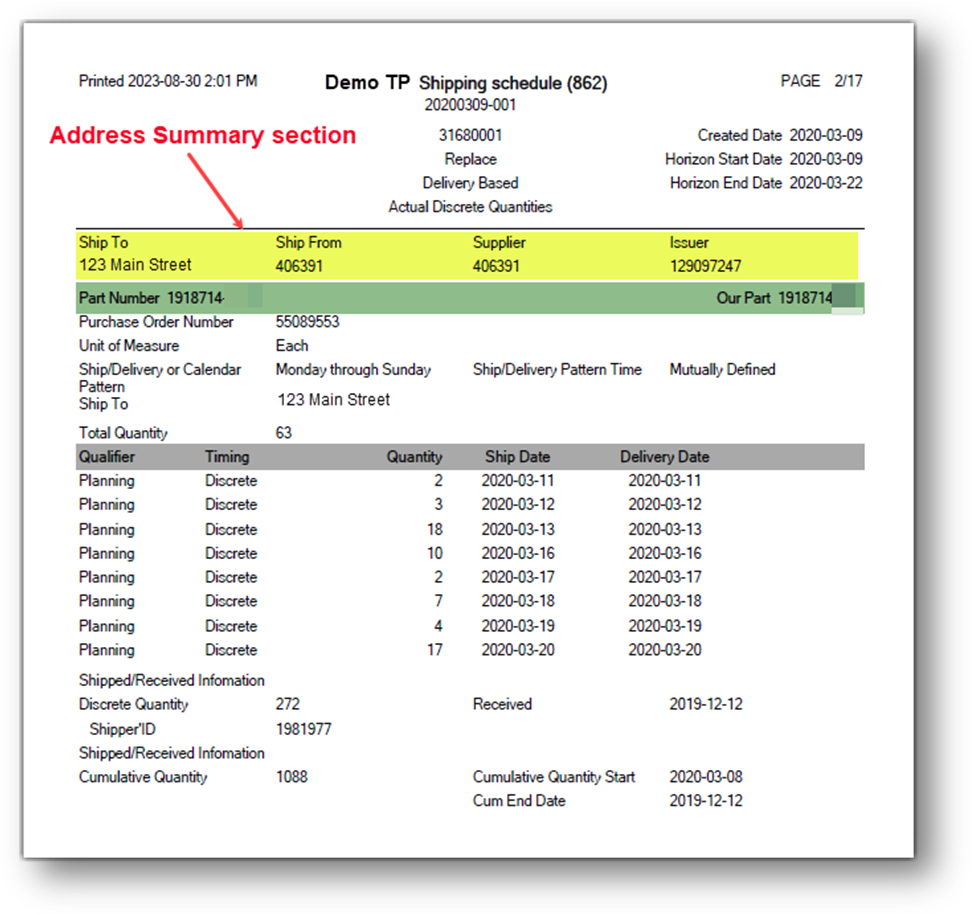Screen dimensions: 972x914
Task: Select the Issuer number 129097247
Action: coord(705,266)
